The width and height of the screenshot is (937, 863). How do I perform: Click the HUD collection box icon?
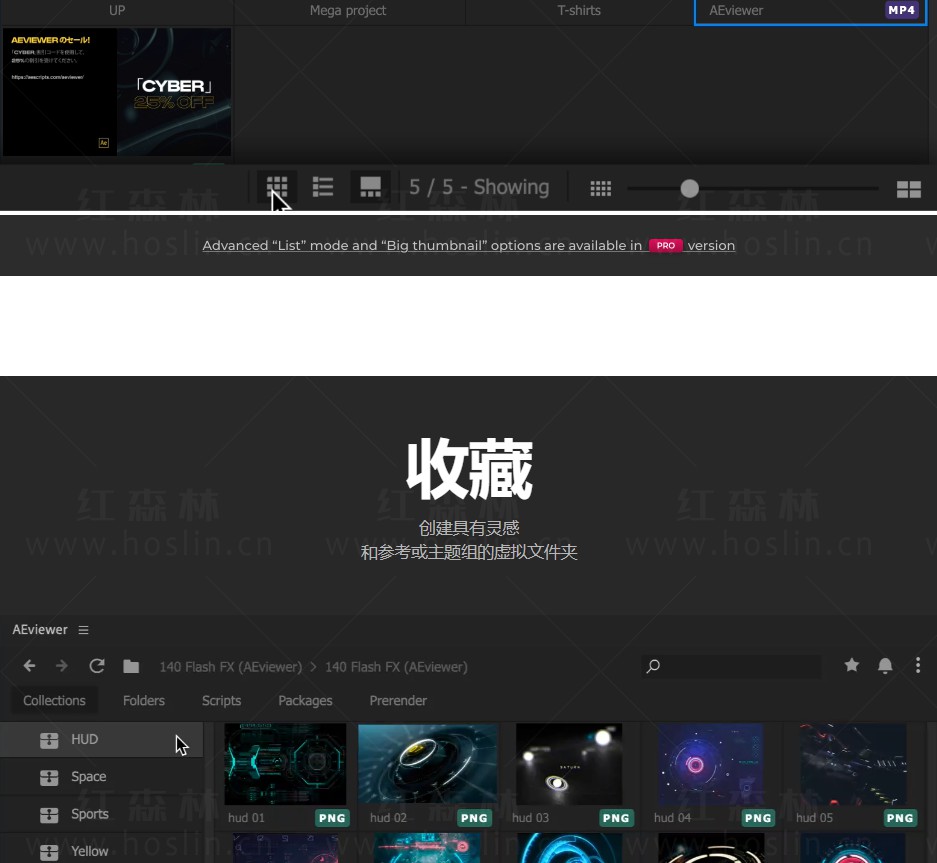tap(49, 740)
